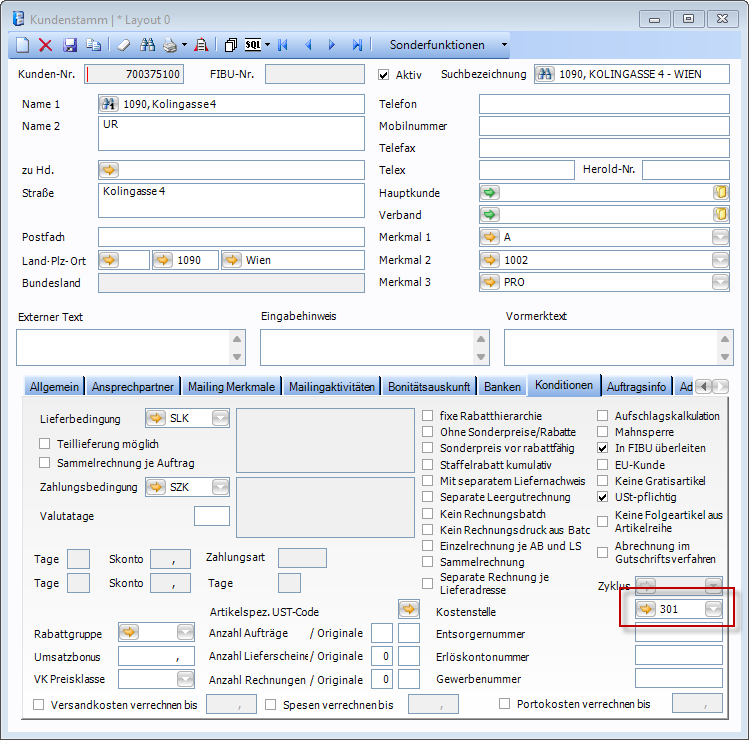
Task: Click the new record icon in toolbar
Action: click(x=23, y=45)
